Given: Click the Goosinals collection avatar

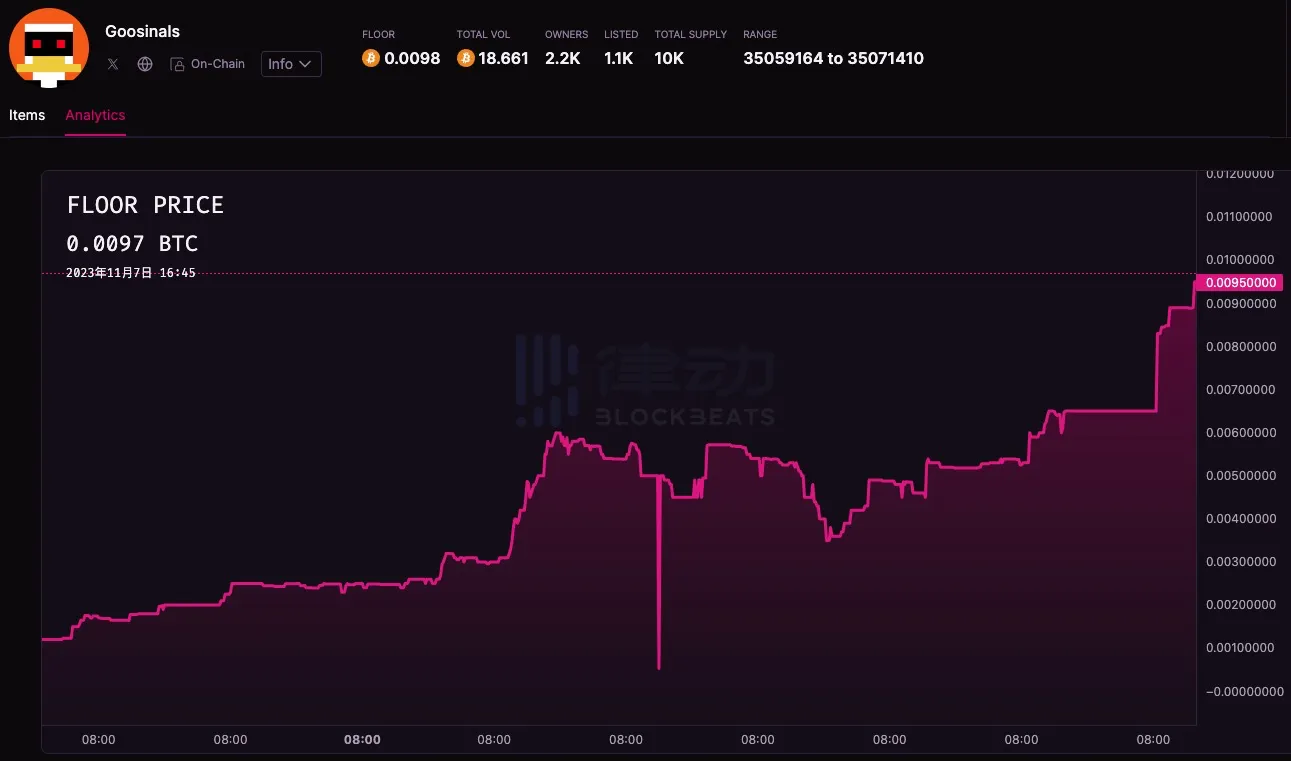Looking at the screenshot, I should pos(49,47).
